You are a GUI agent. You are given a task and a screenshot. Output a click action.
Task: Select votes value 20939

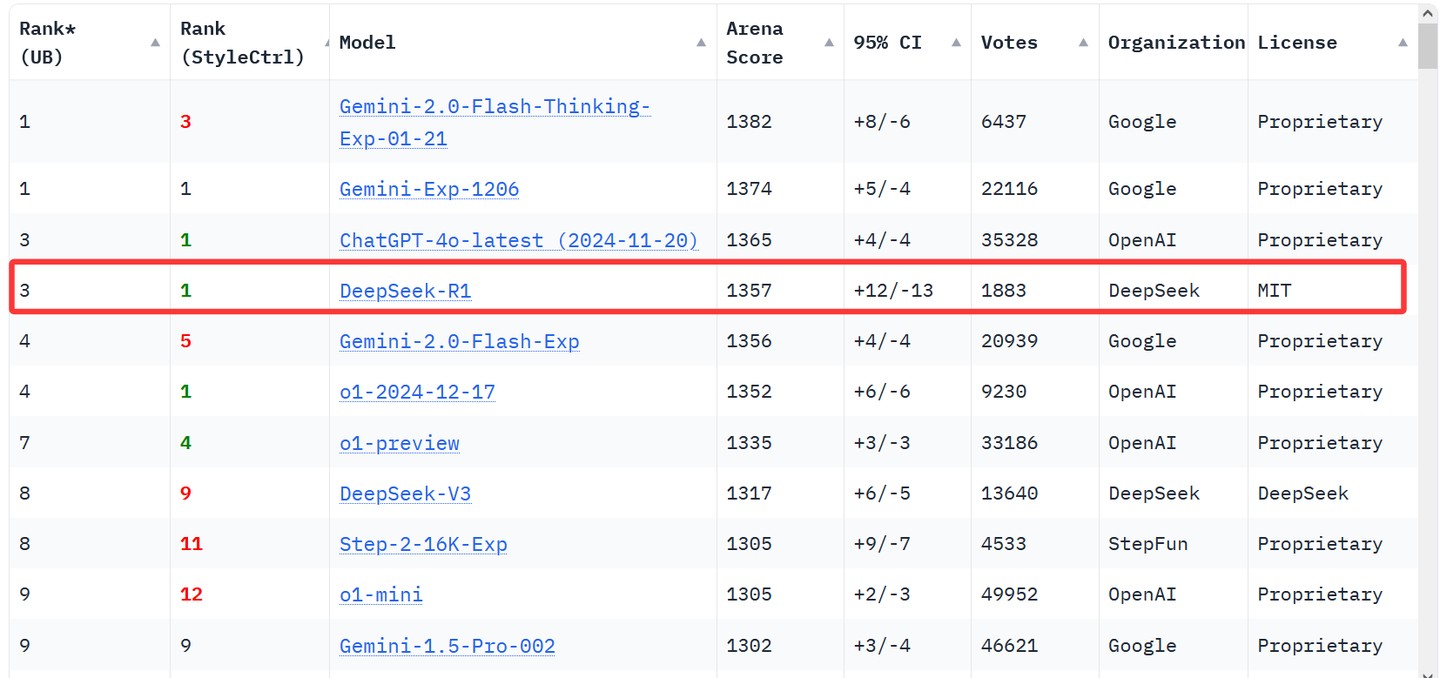(1010, 341)
